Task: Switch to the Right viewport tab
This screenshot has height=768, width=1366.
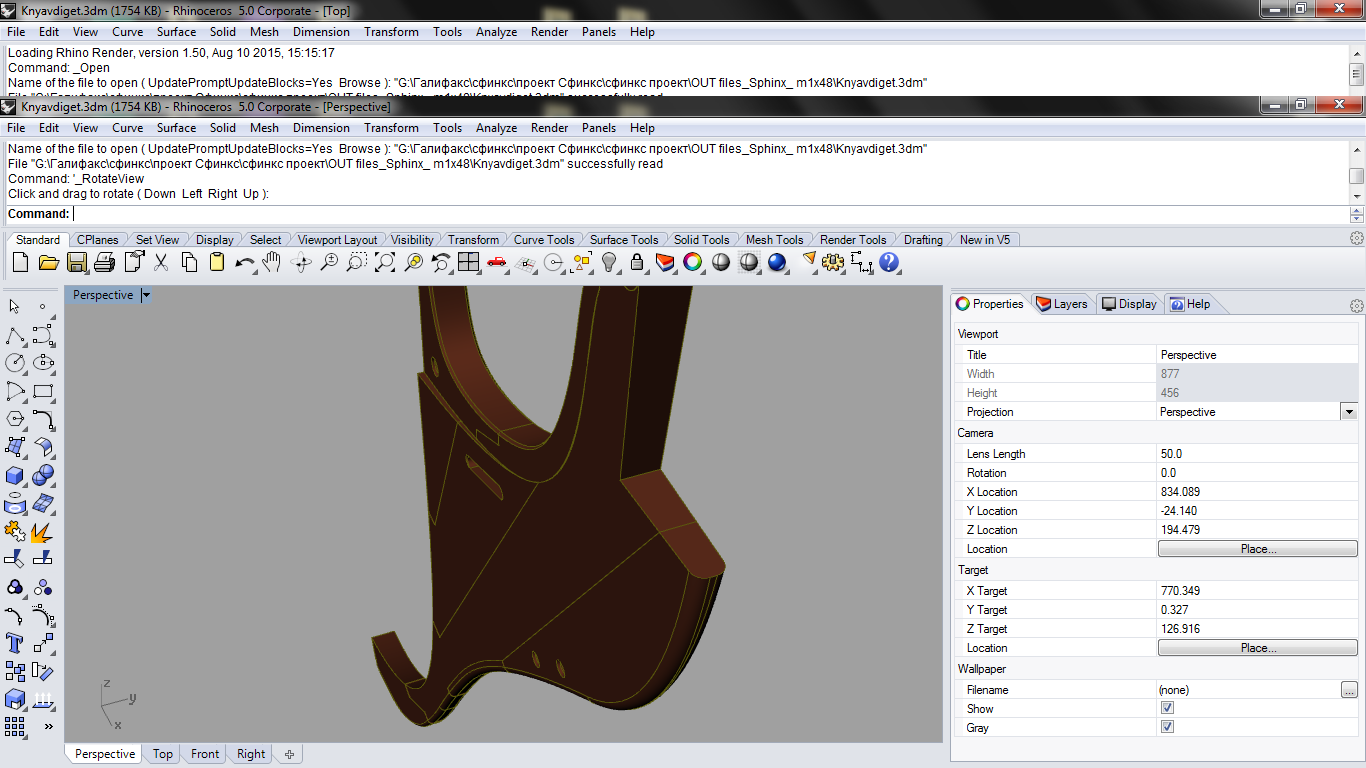Action: (251, 754)
